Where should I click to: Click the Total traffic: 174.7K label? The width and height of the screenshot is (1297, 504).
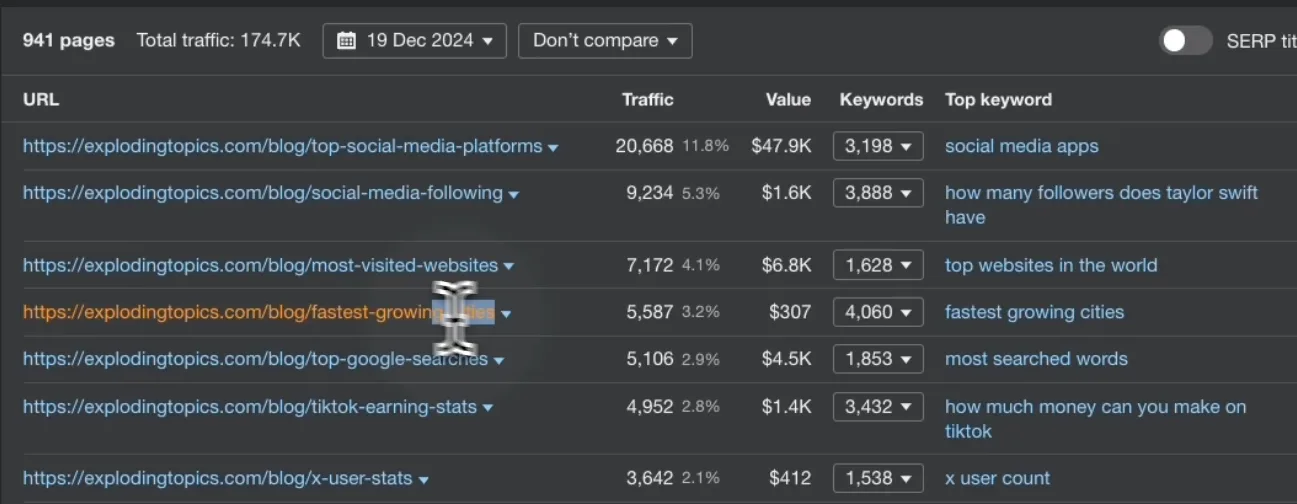218,41
